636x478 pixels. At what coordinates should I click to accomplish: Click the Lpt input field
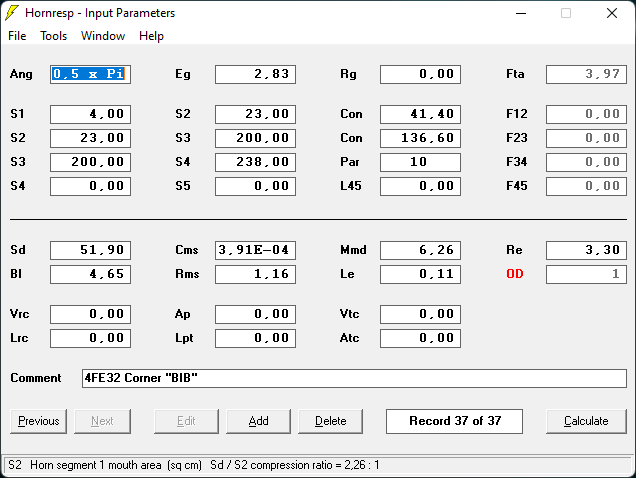(x=256, y=338)
